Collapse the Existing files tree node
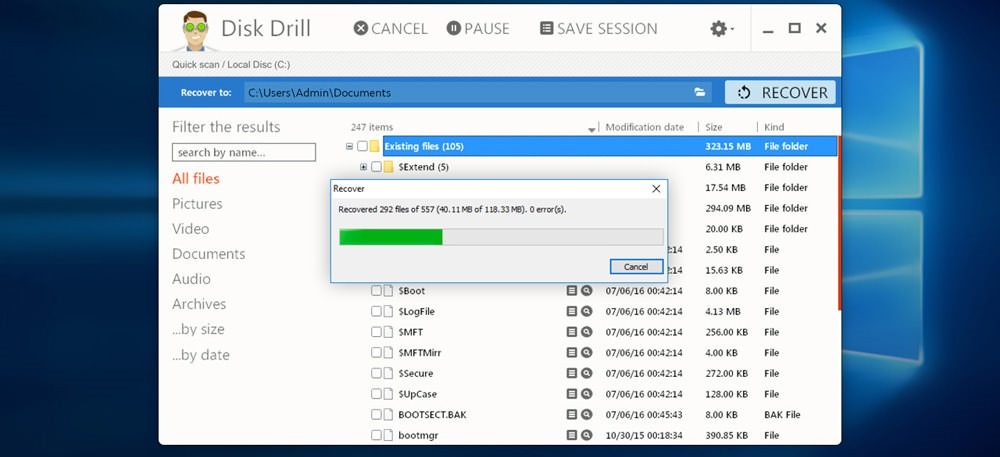 (349, 147)
